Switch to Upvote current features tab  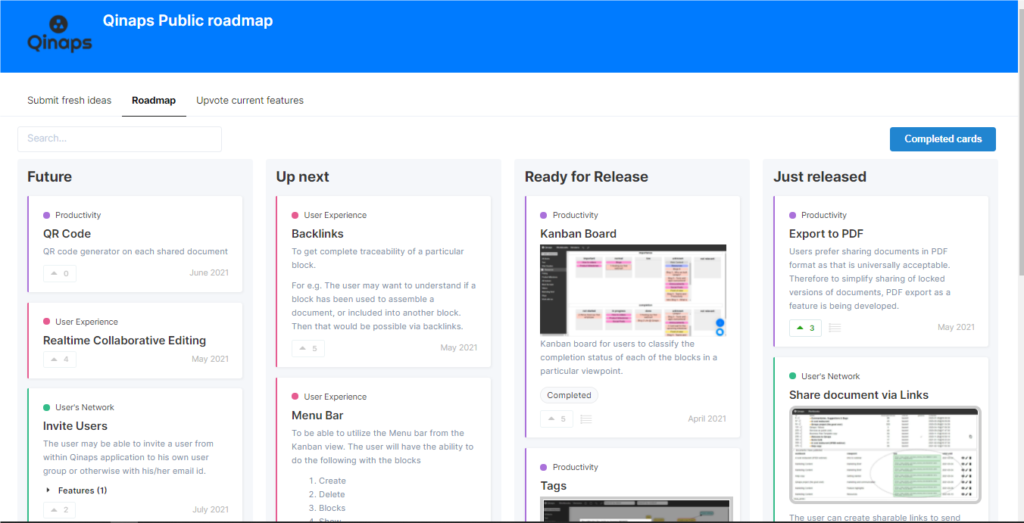coord(250,101)
